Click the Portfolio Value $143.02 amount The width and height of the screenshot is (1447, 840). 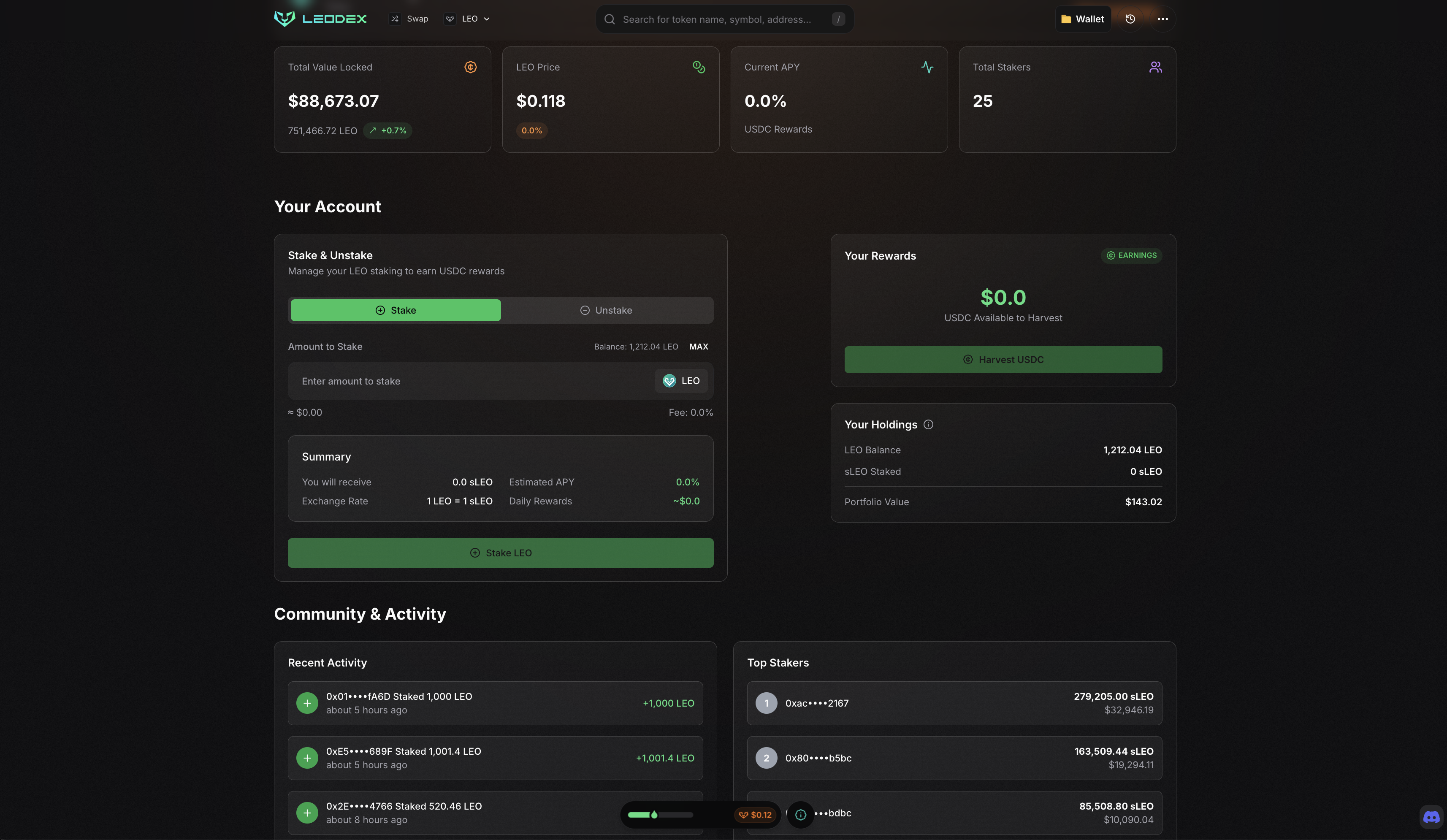point(1143,502)
